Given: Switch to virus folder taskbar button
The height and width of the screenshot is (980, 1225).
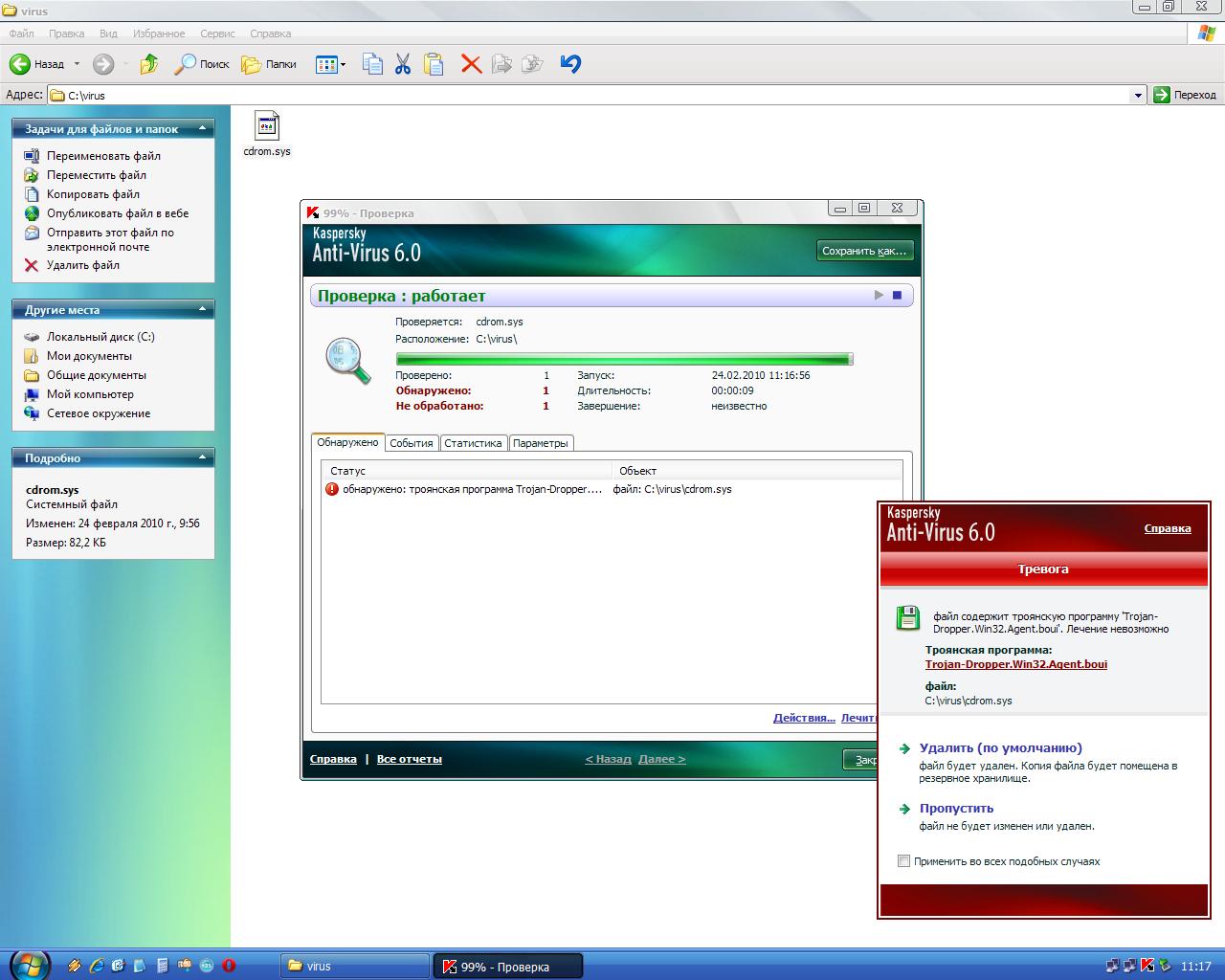Looking at the screenshot, I should (x=355, y=966).
